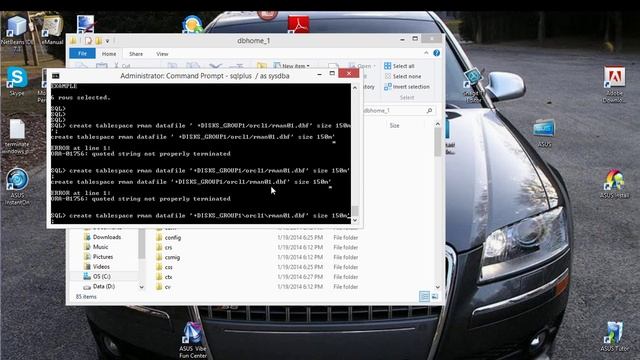Minimize the dbhome_1 Explorer window
This screenshot has width=640, height=360.
pos(402,40)
